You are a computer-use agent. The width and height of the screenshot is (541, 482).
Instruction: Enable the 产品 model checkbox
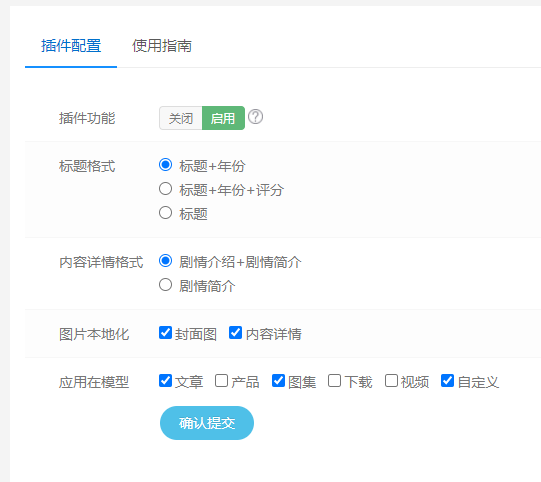click(222, 381)
